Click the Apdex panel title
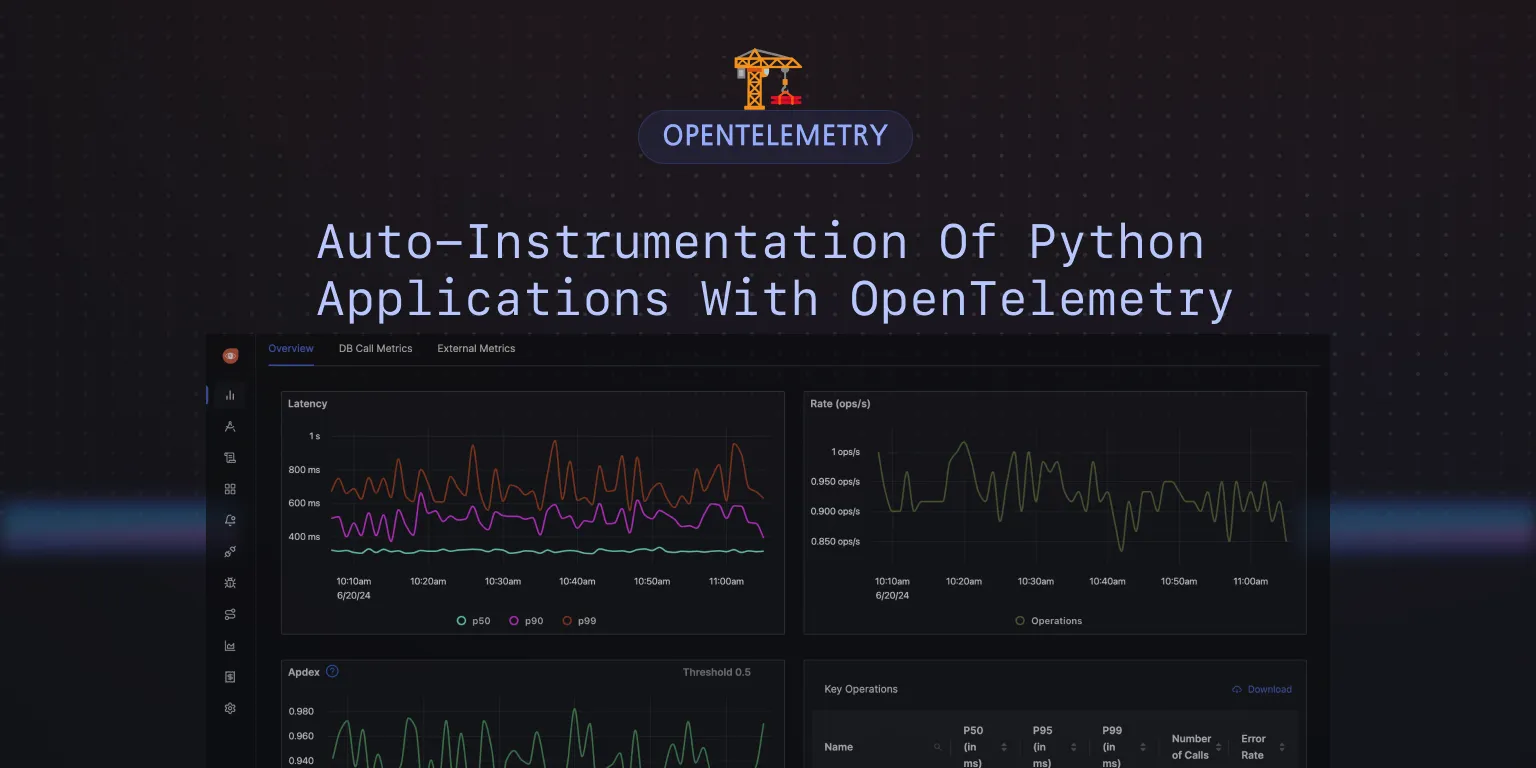 (304, 672)
